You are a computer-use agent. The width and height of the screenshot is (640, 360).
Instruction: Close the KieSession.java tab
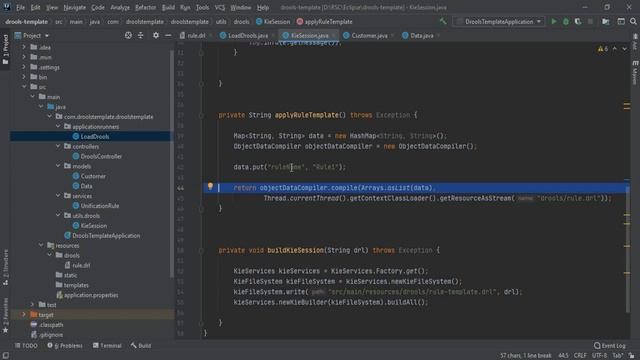[334, 36]
